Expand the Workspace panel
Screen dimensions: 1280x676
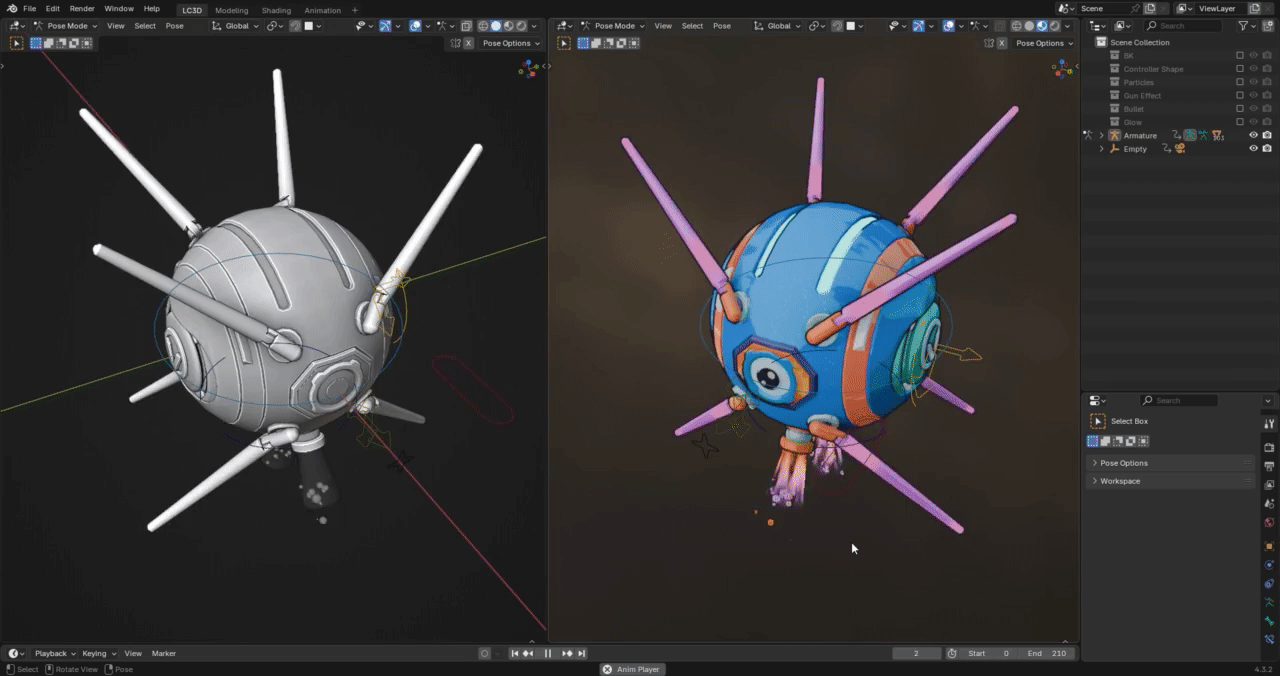[1171, 481]
